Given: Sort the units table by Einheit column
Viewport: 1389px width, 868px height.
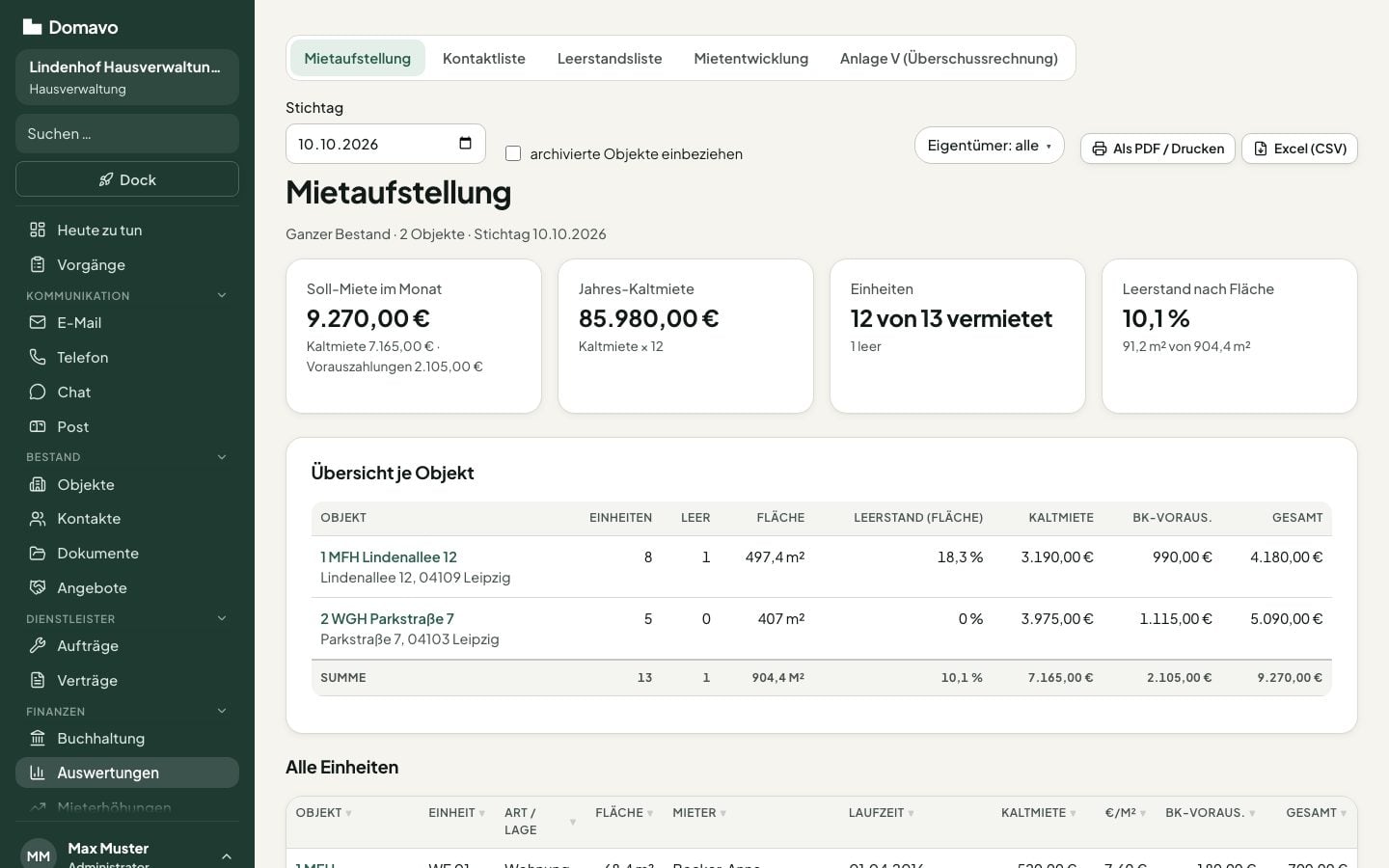Looking at the screenshot, I should point(457,813).
